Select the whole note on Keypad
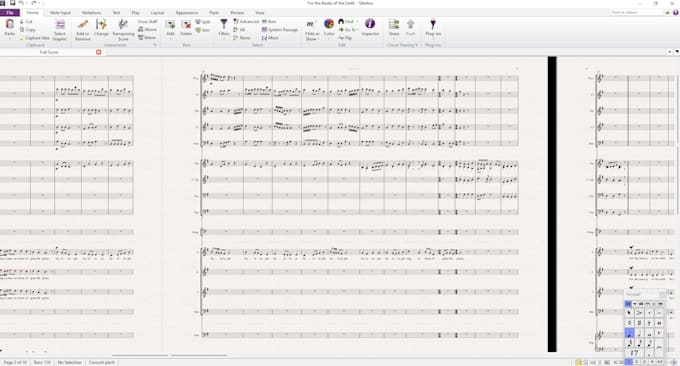The width and height of the screenshot is (680, 366). (649, 333)
